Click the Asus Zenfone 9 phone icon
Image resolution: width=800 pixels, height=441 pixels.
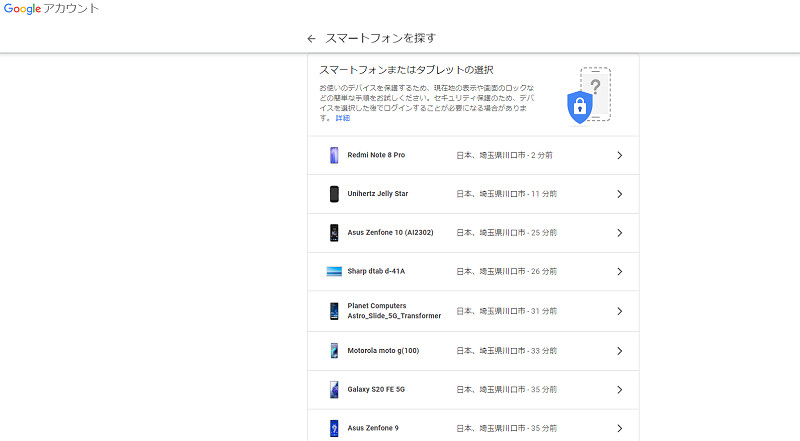pyautogui.click(x=334, y=428)
